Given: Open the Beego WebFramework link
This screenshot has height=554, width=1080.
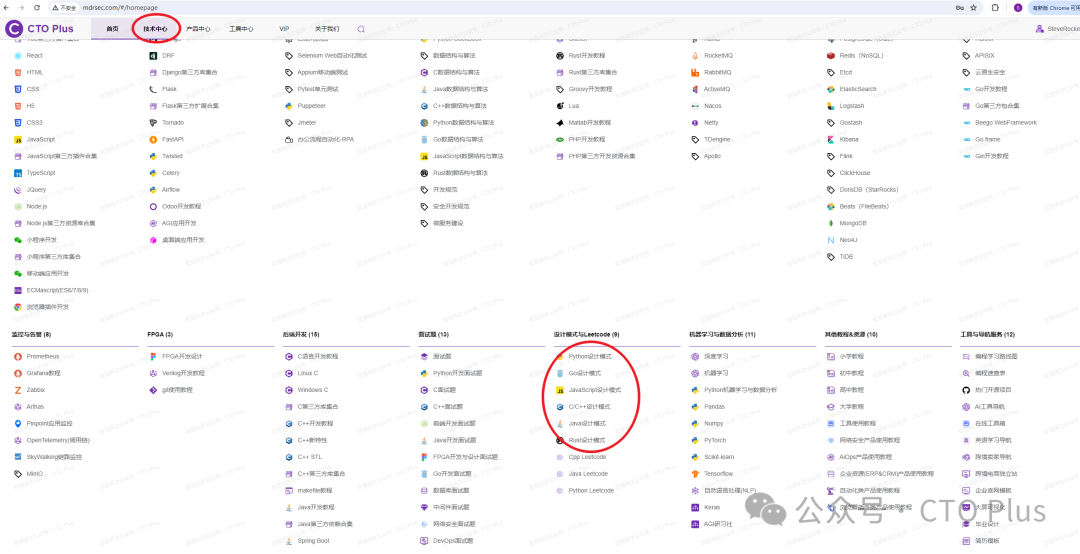Looking at the screenshot, I should tap(1006, 123).
